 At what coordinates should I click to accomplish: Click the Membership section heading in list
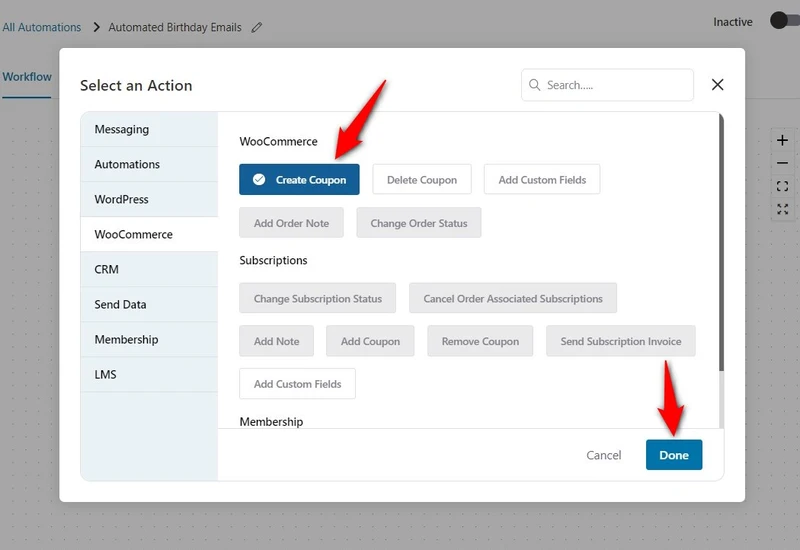[x=271, y=422]
